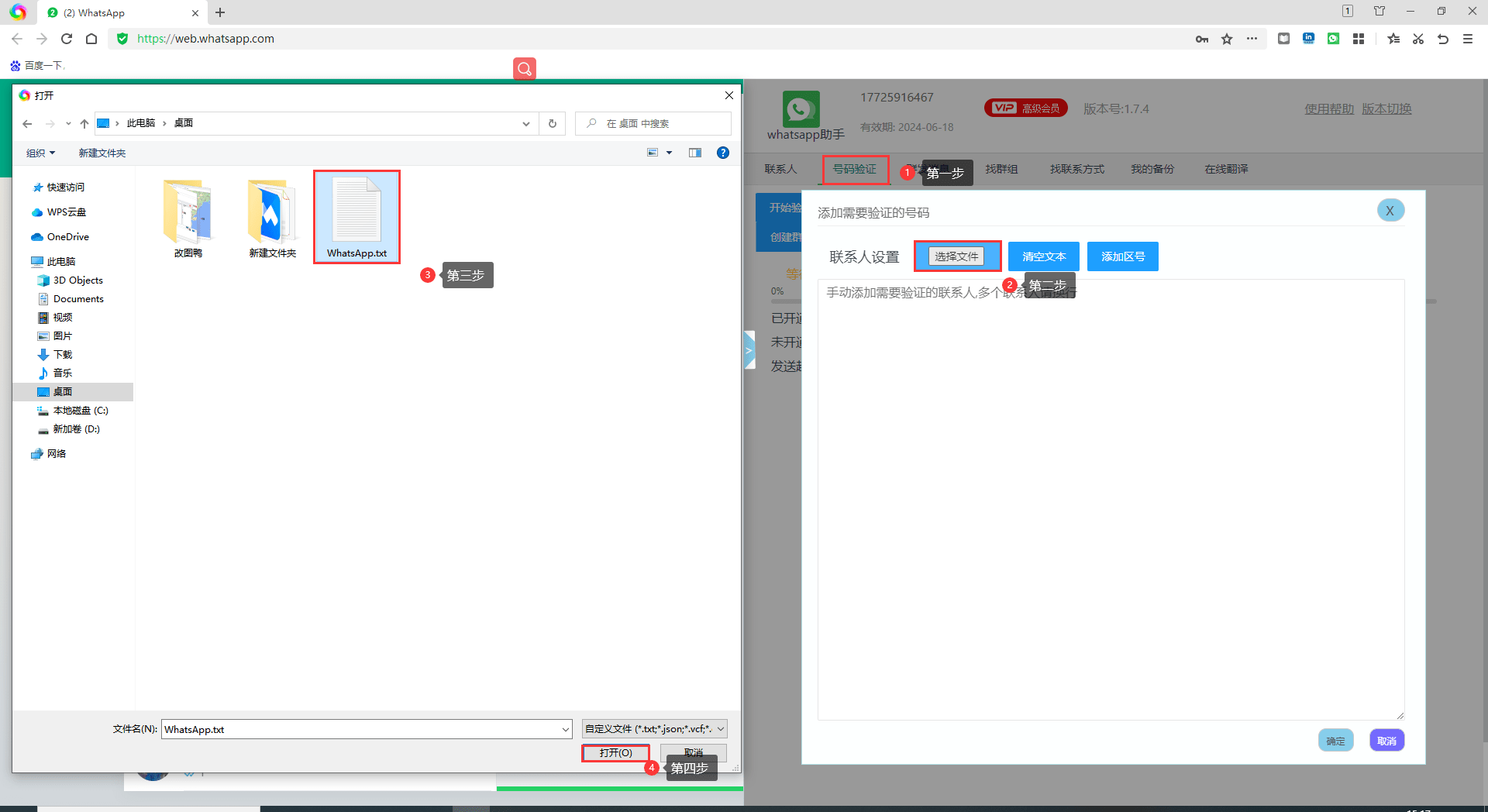Open Documents in navigation tree
1488x812 pixels.
pos(71,299)
